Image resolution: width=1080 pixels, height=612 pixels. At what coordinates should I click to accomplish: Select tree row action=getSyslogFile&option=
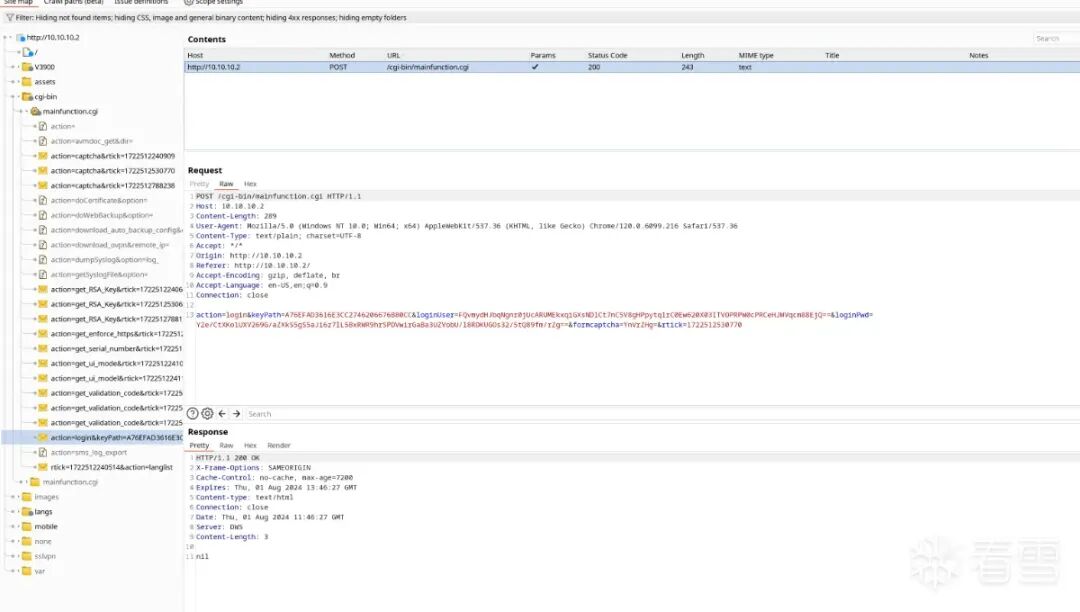pyautogui.click(x=99, y=275)
